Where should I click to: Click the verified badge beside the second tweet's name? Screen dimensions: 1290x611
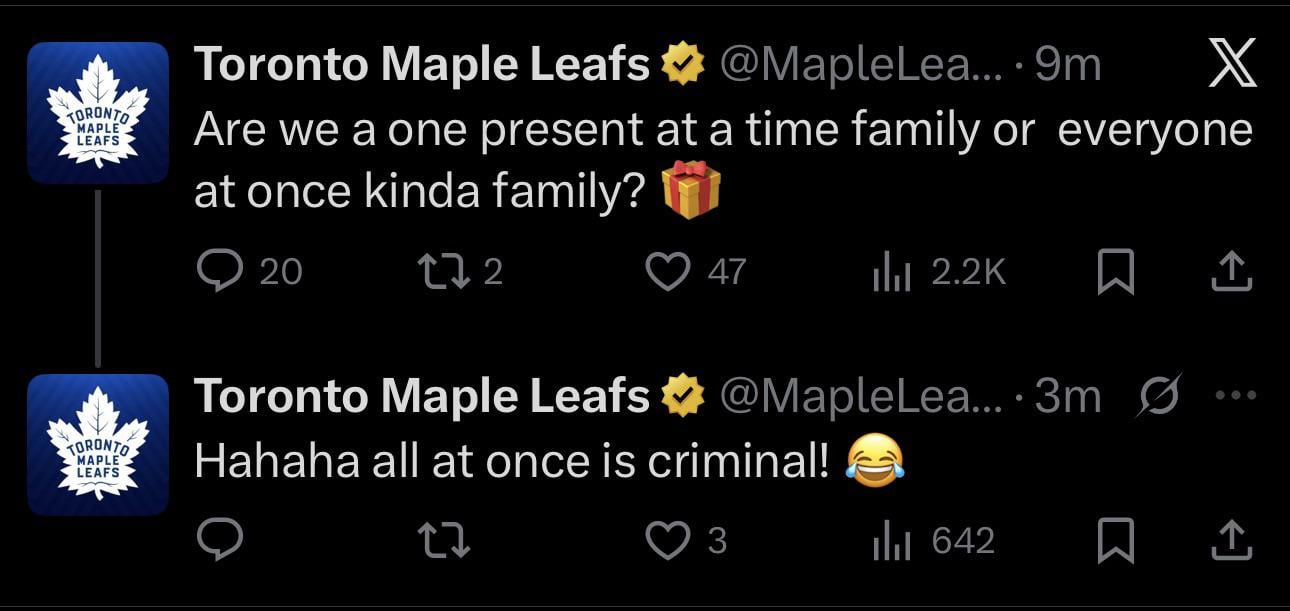684,395
